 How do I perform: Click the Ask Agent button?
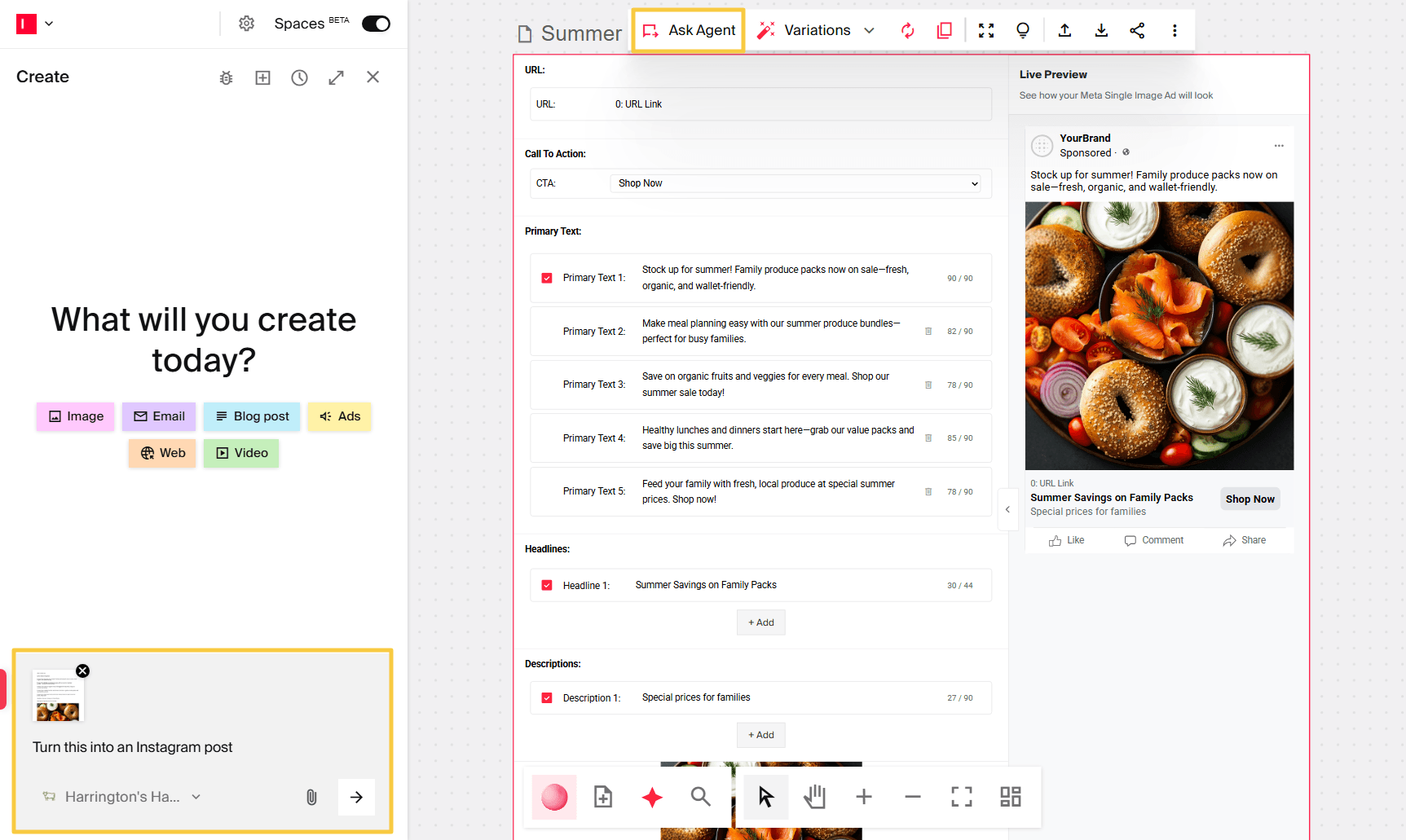point(689,30)
